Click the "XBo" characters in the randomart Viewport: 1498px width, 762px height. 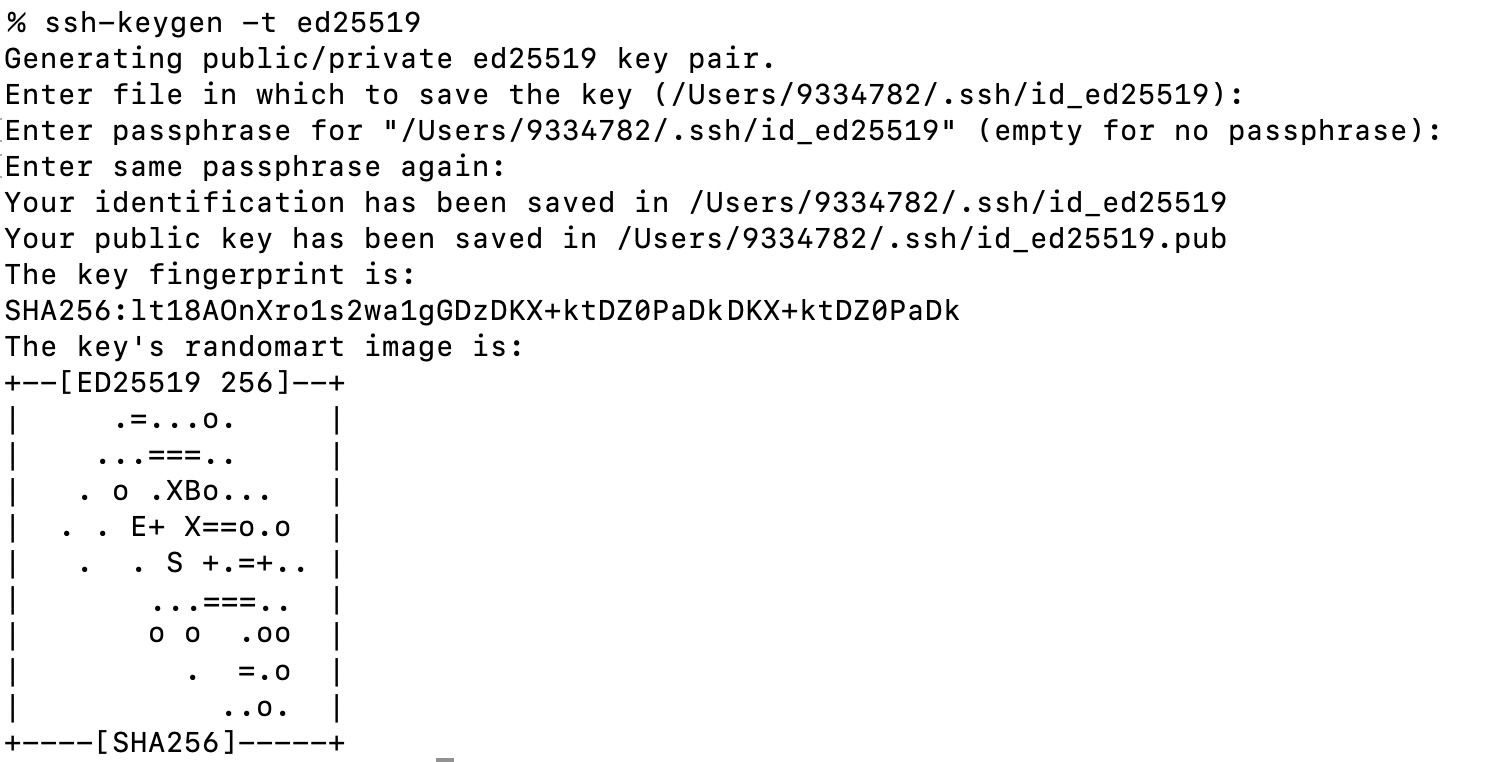[210, 491]
